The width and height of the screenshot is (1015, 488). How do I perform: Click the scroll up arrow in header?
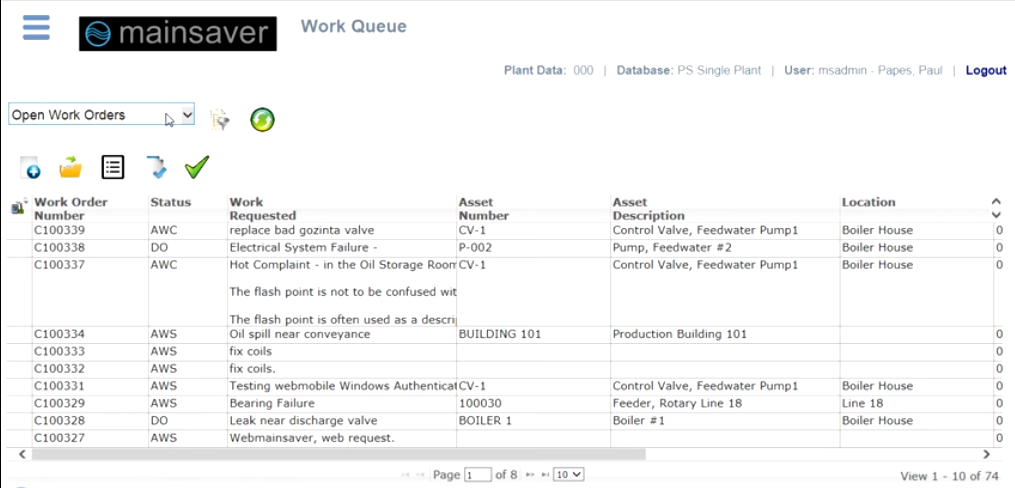[996, 202]
